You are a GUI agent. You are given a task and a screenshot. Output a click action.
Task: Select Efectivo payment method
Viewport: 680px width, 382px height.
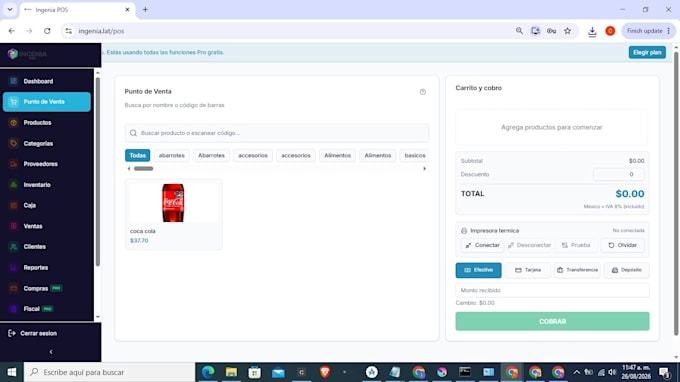pyautogui.click(x=478, y=270)
